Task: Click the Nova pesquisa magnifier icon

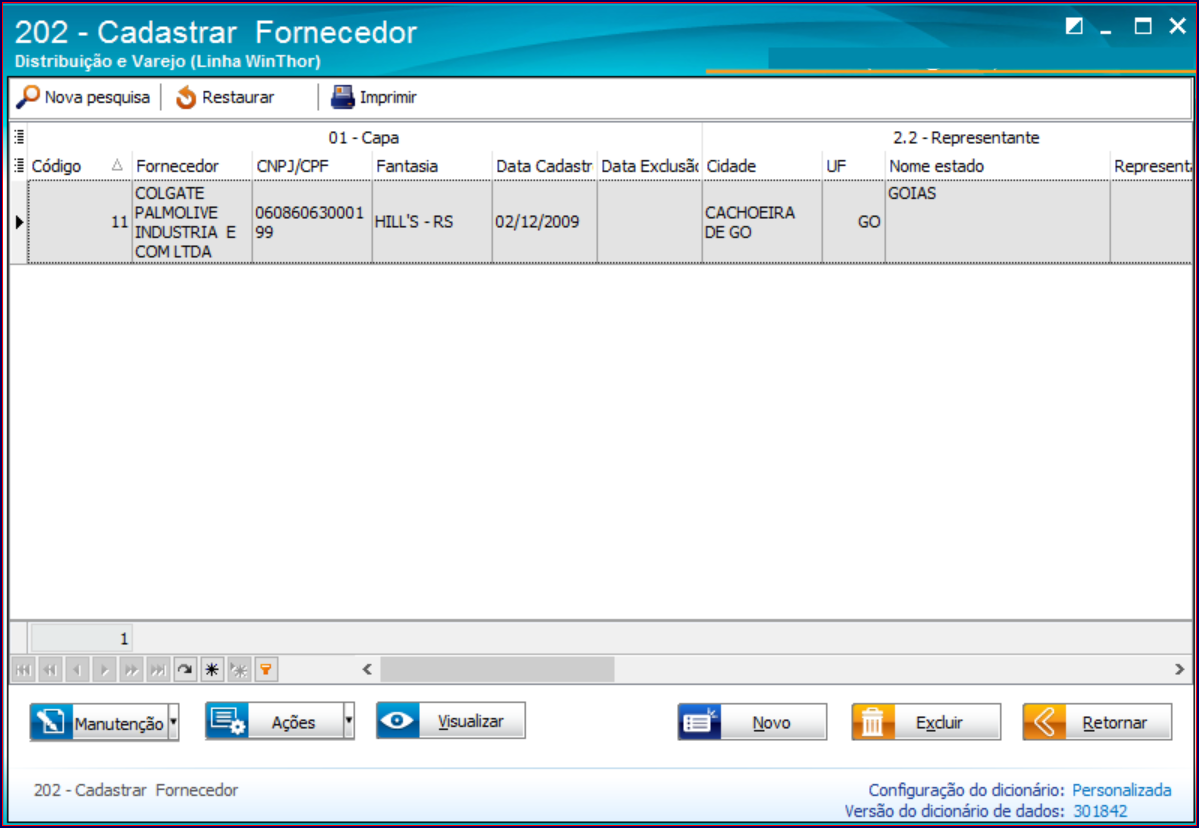Action: pos(28,97)
